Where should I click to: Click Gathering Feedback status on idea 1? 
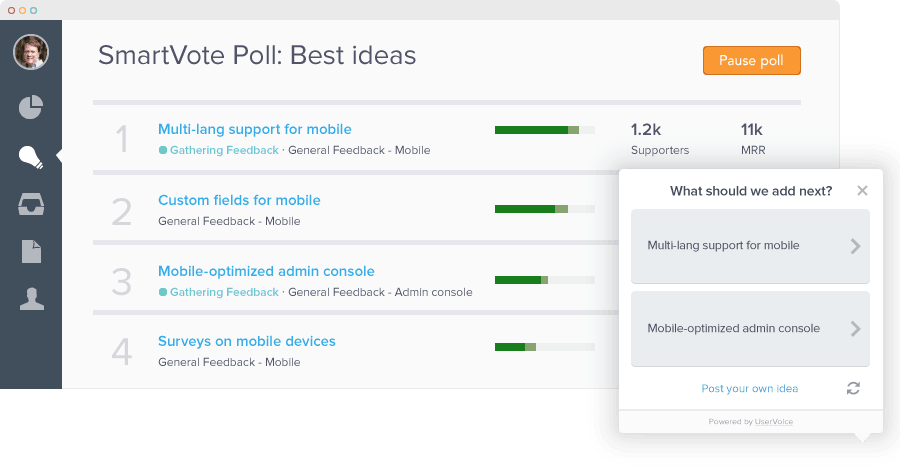pos(224,150)
